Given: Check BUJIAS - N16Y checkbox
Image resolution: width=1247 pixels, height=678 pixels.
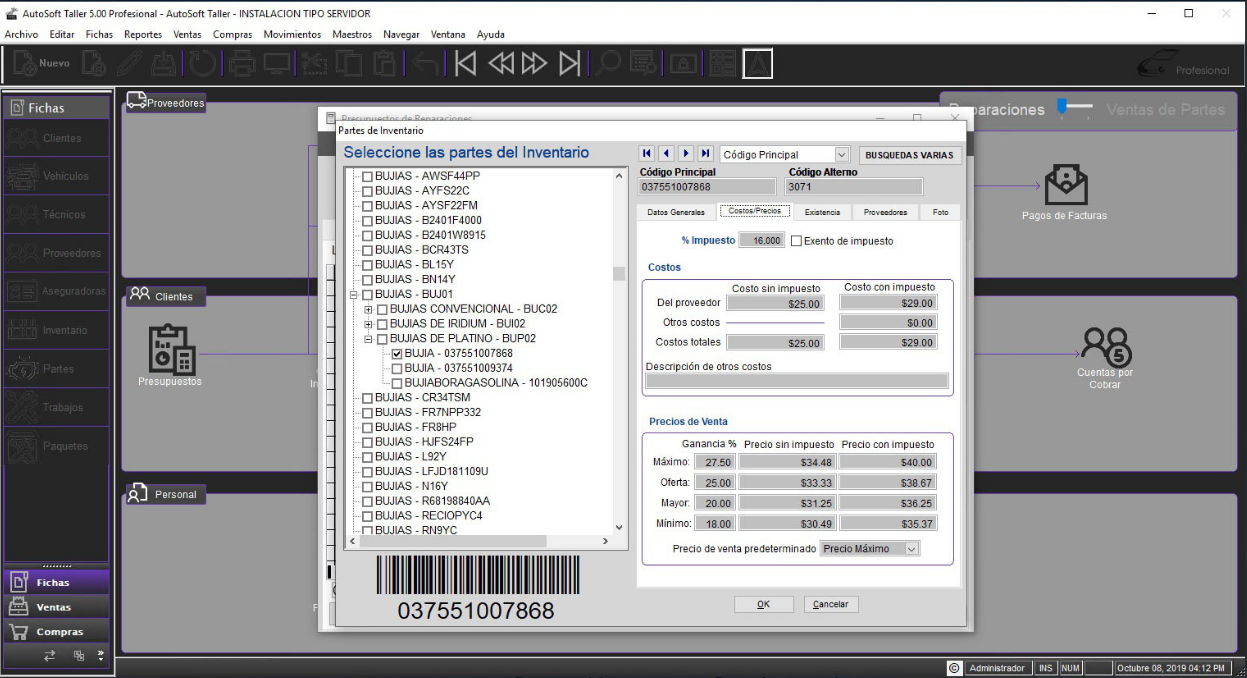Looking at the screenshot, I should coord(367,486).
